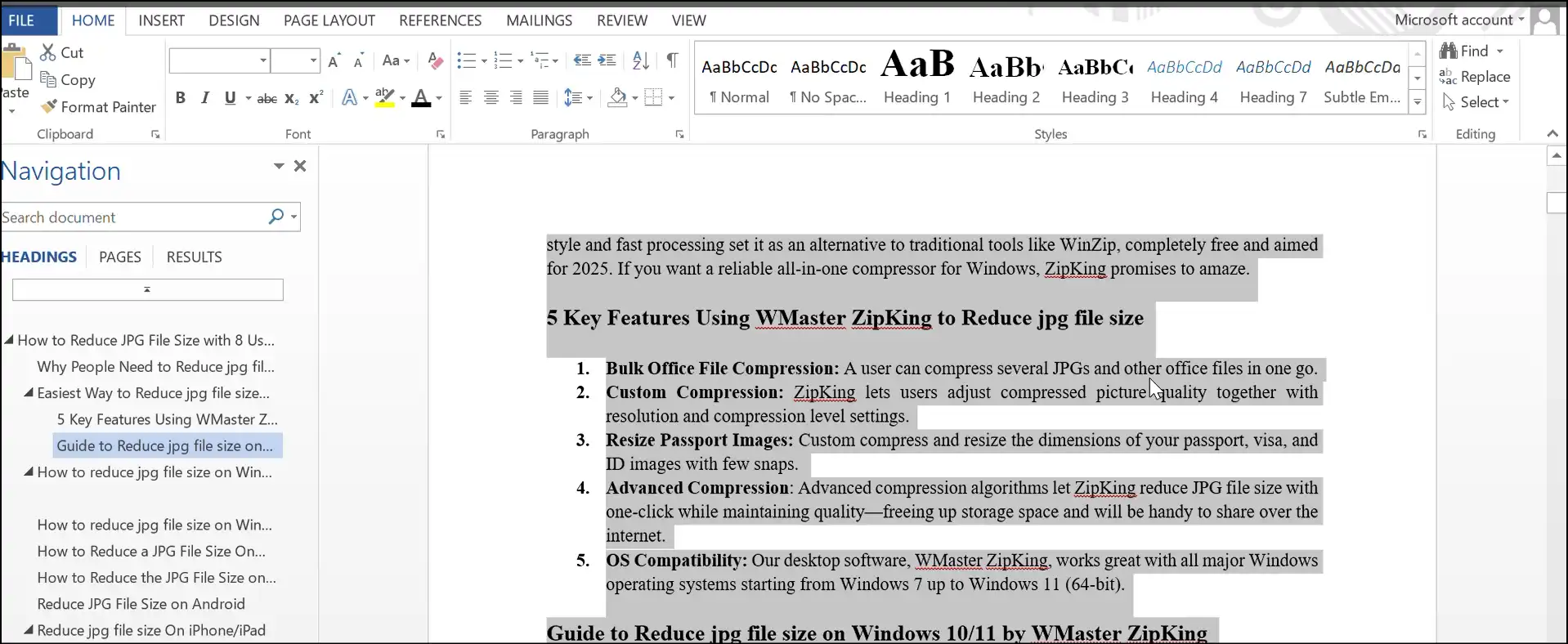Image resolution: width=1568 pixels, height=644 pixels.
Task: Clear all formatting with eraser icon
Action: point(435,60)
